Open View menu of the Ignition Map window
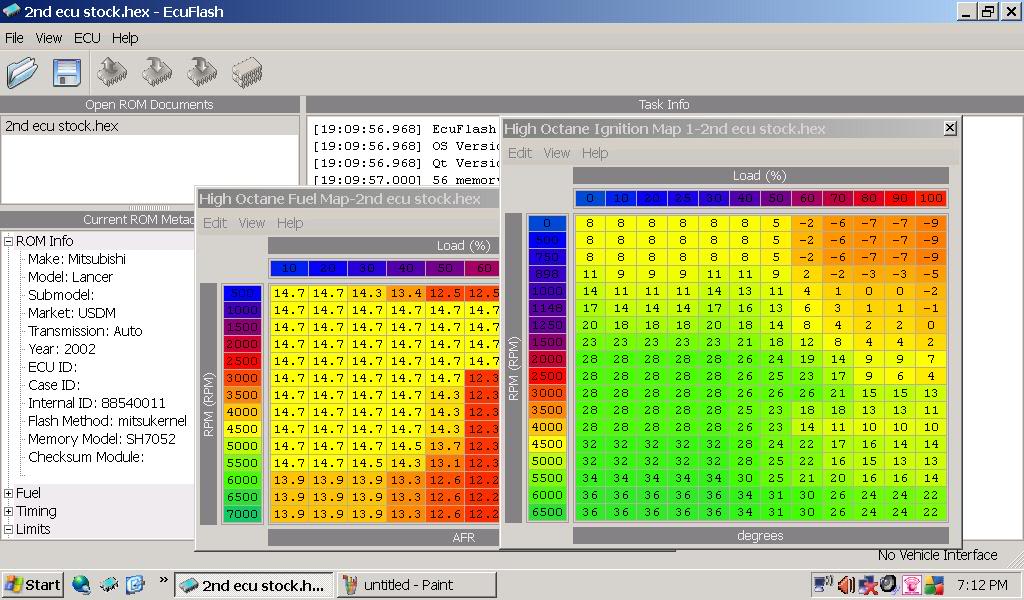The image size is (1024, 600). tap(556, 153)
